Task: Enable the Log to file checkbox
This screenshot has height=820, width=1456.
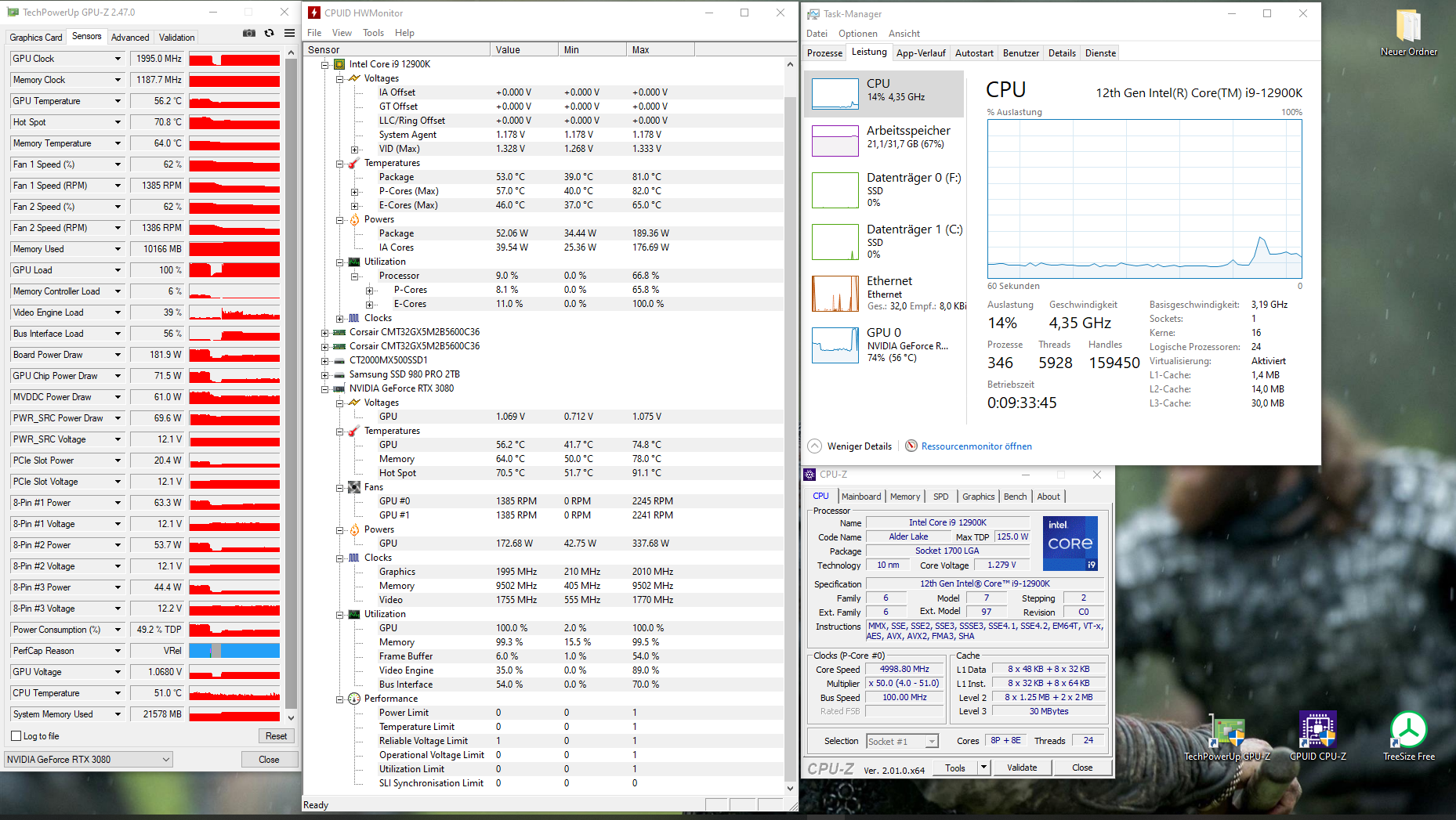Action: click(16, 736)
